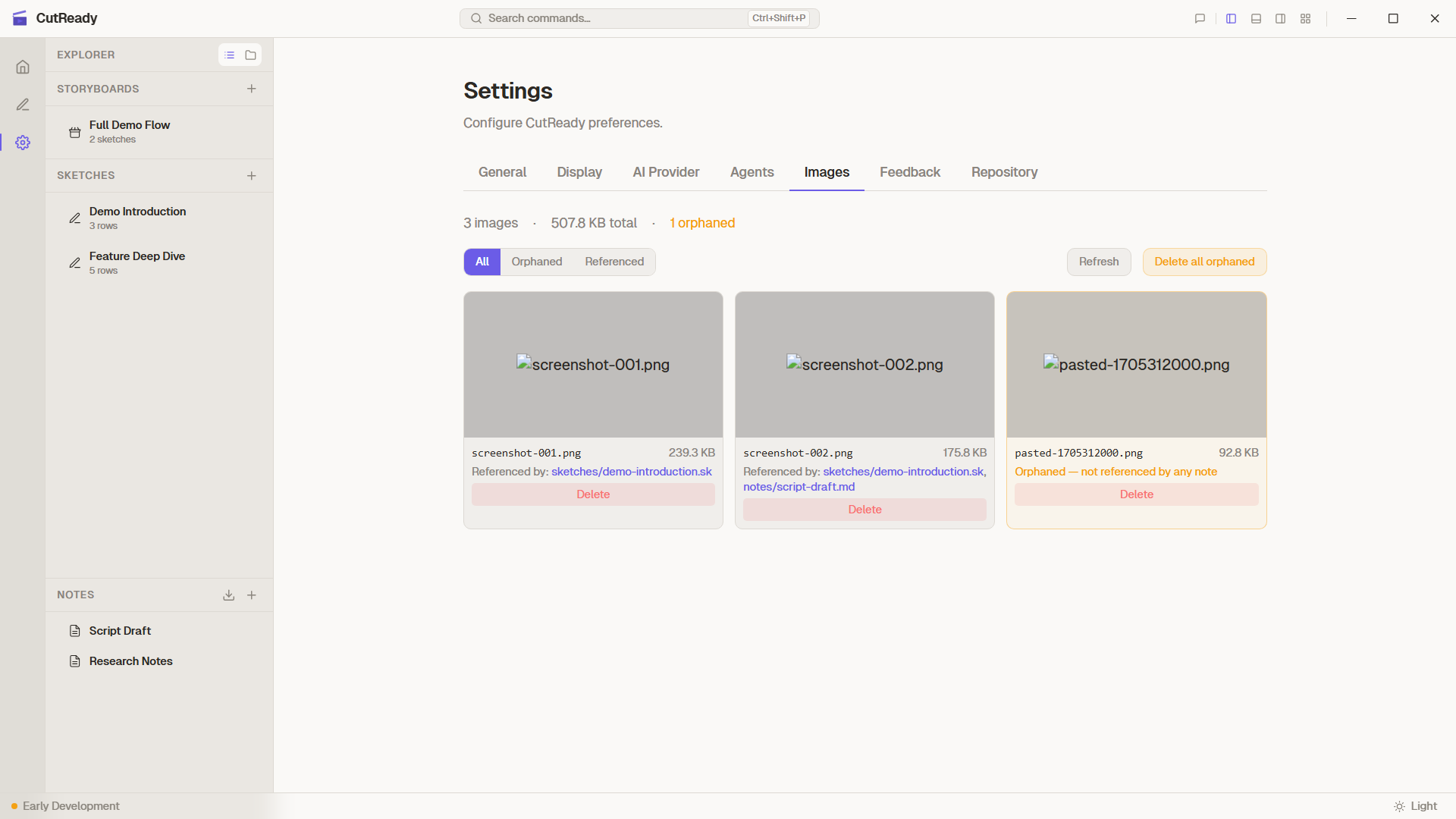Toggle the right side panel icon
1456x819 pixels.
(1280, 18)
